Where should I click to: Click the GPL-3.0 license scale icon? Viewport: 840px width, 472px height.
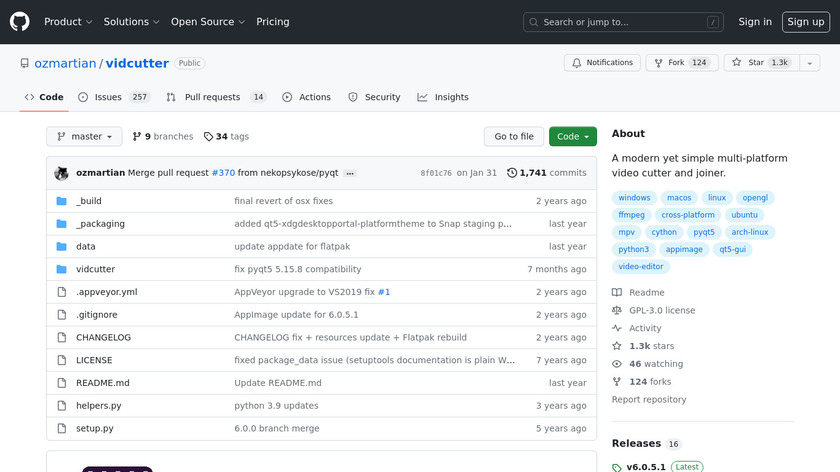(x=617, y=310)
